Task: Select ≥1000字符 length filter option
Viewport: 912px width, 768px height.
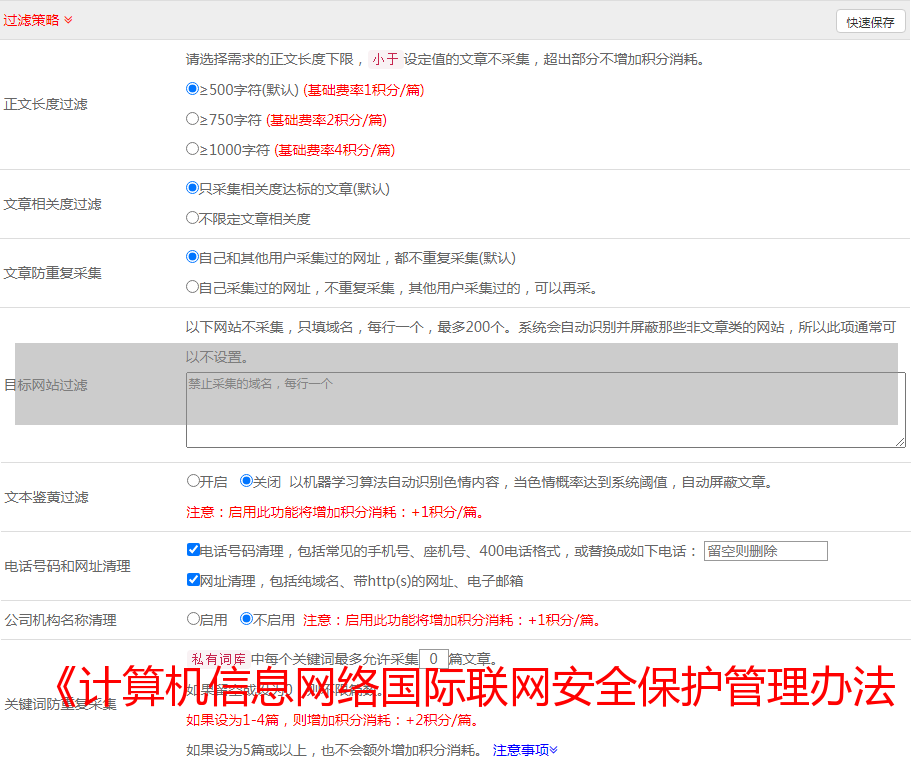Action: 193,149
